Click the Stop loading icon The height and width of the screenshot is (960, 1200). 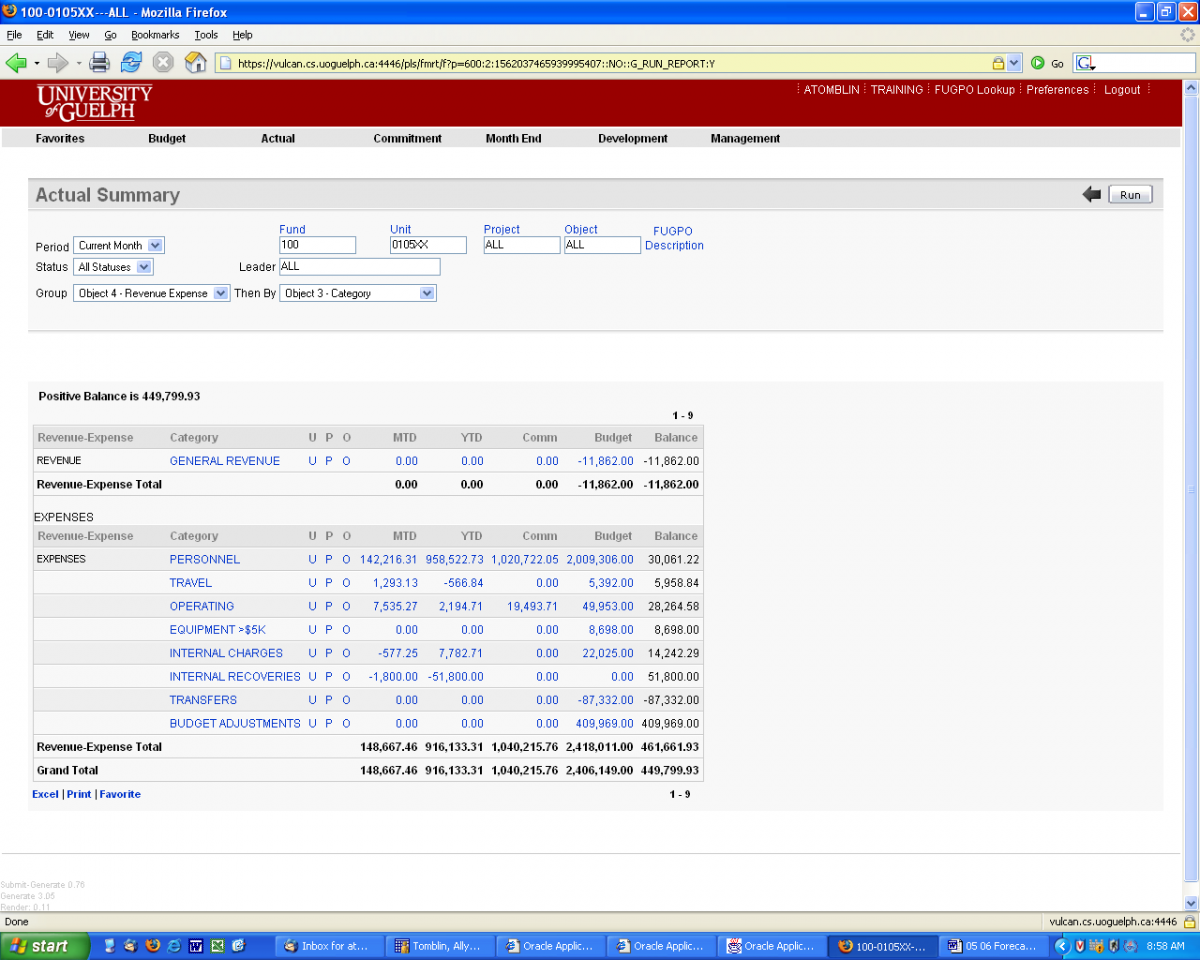(163, 63)
